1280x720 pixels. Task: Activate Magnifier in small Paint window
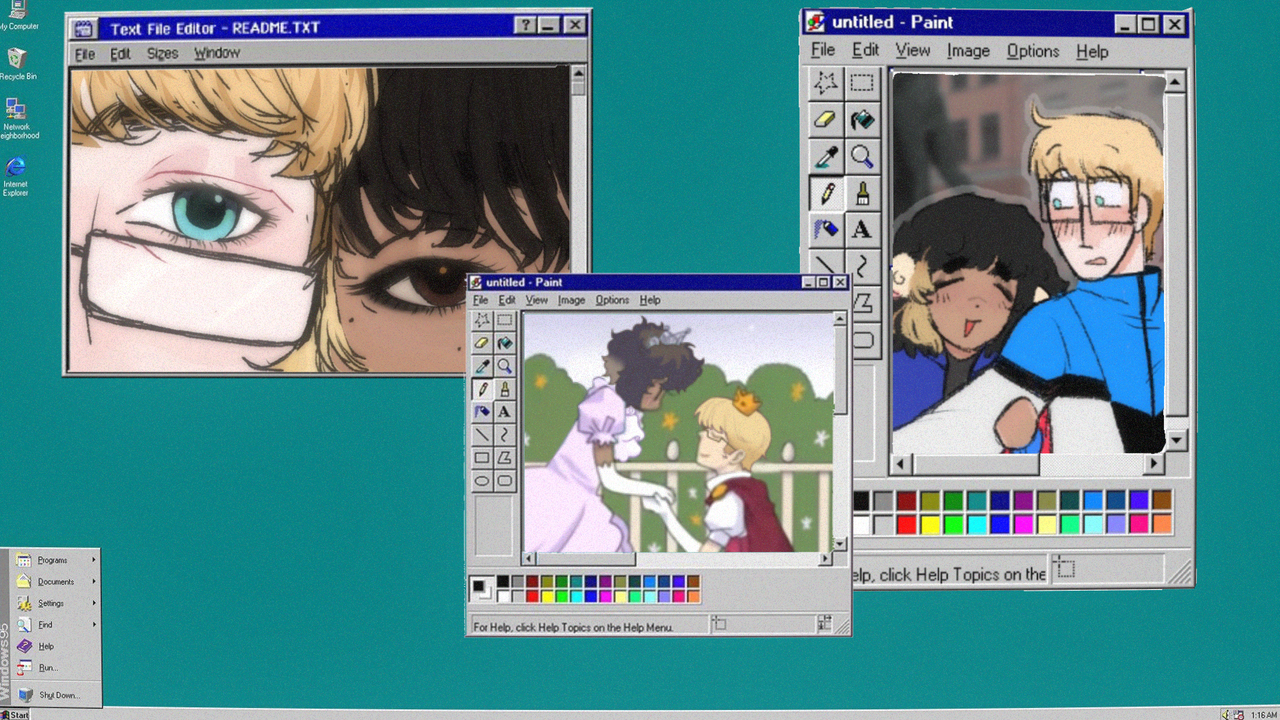[x=504, y=366]
